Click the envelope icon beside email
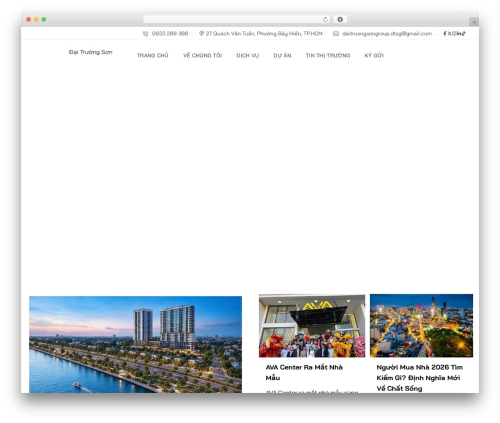 pos(336,33)
